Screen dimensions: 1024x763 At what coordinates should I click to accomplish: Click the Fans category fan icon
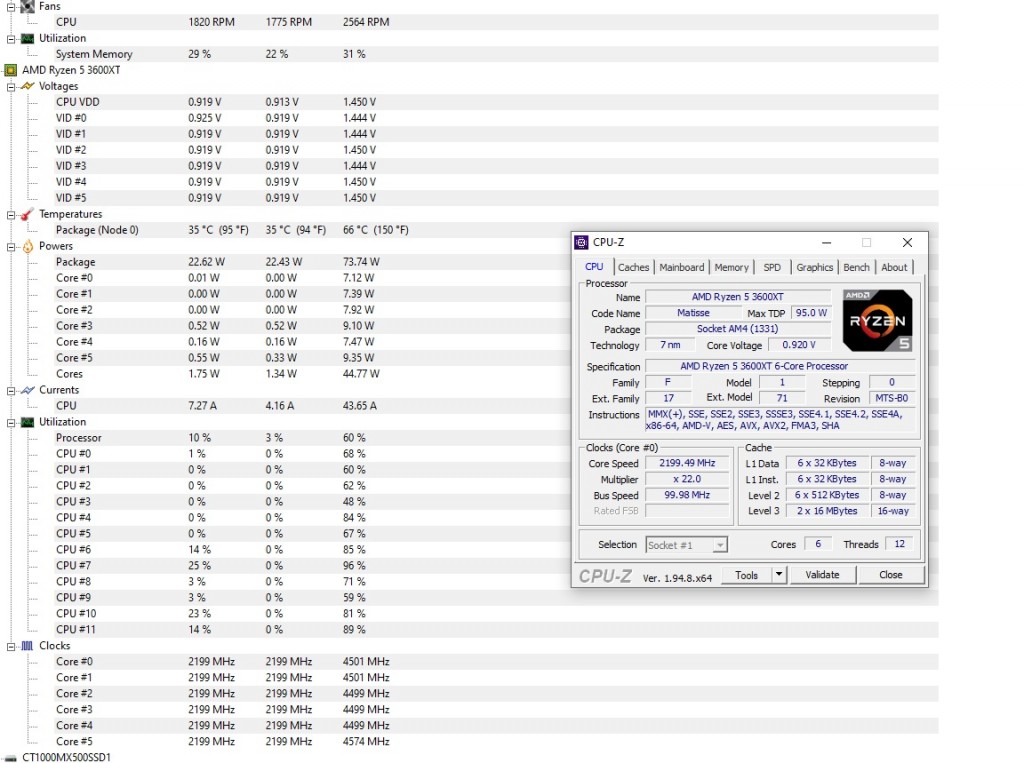[27, 7]
